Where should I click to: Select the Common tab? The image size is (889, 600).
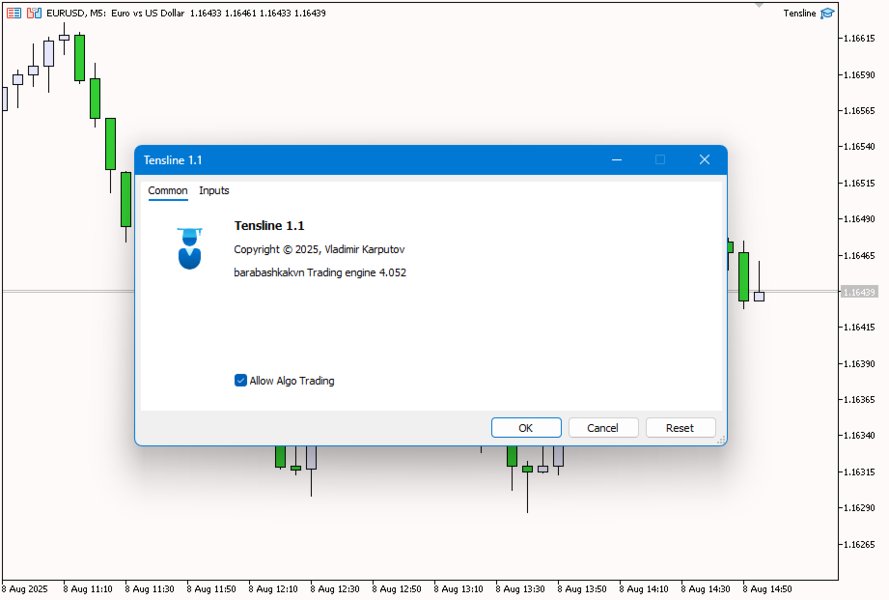coord(168,191)
